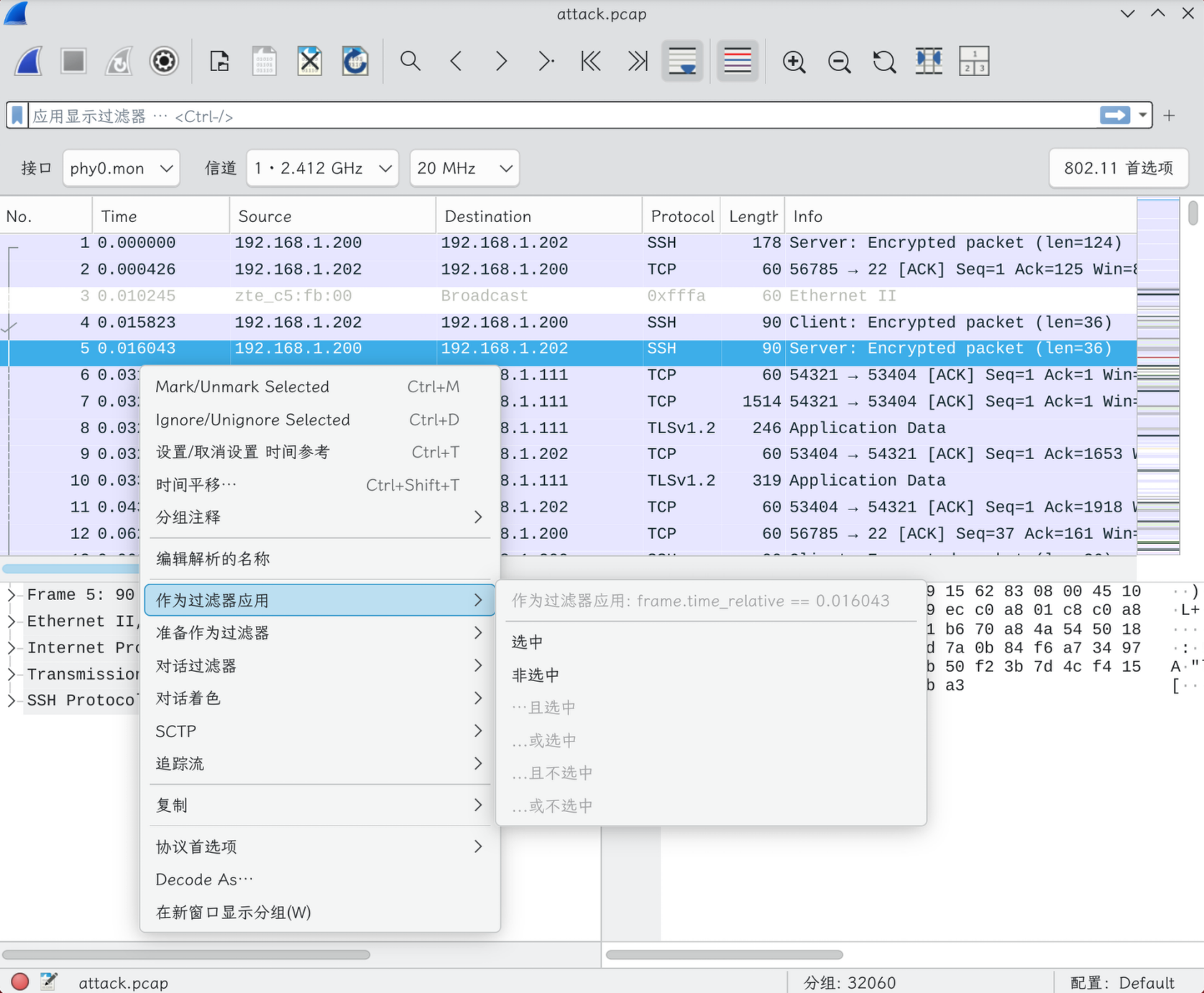Add a display filter button with plus
The height and width of the screenshot is (993, 1204).
pos(1169,115)
